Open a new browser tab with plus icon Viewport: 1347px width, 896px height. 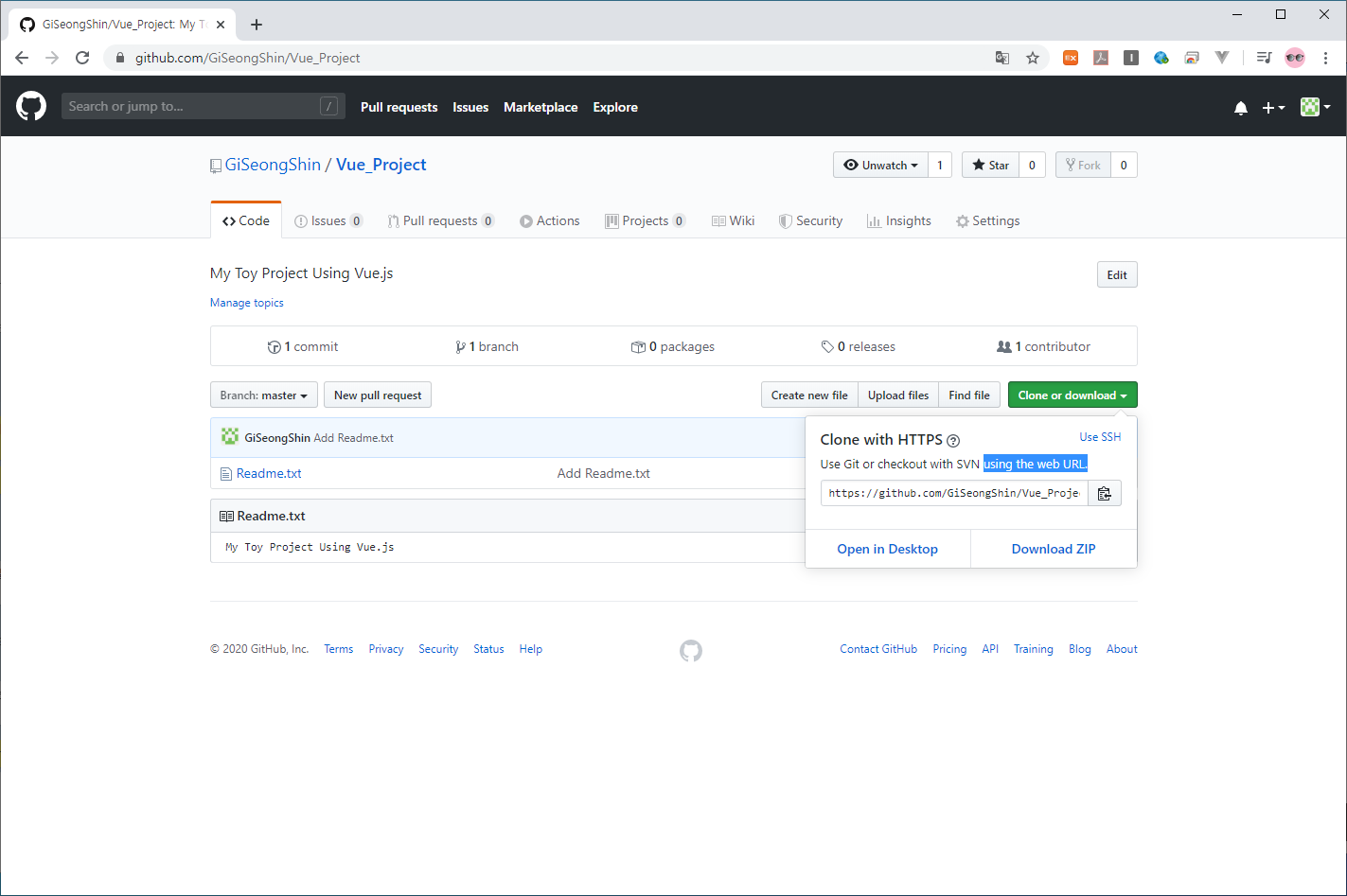click(x=257, y=25)
